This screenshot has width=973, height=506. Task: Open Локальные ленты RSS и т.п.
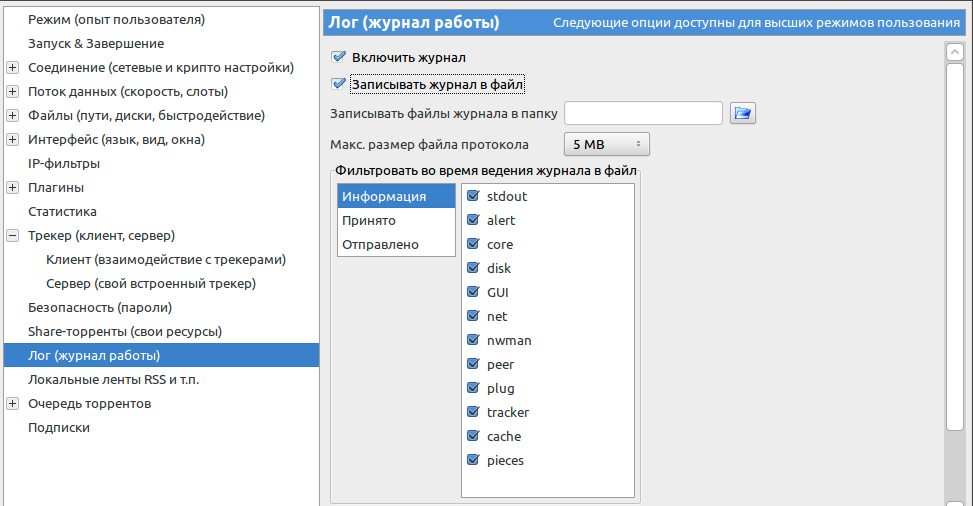(114, 379)
